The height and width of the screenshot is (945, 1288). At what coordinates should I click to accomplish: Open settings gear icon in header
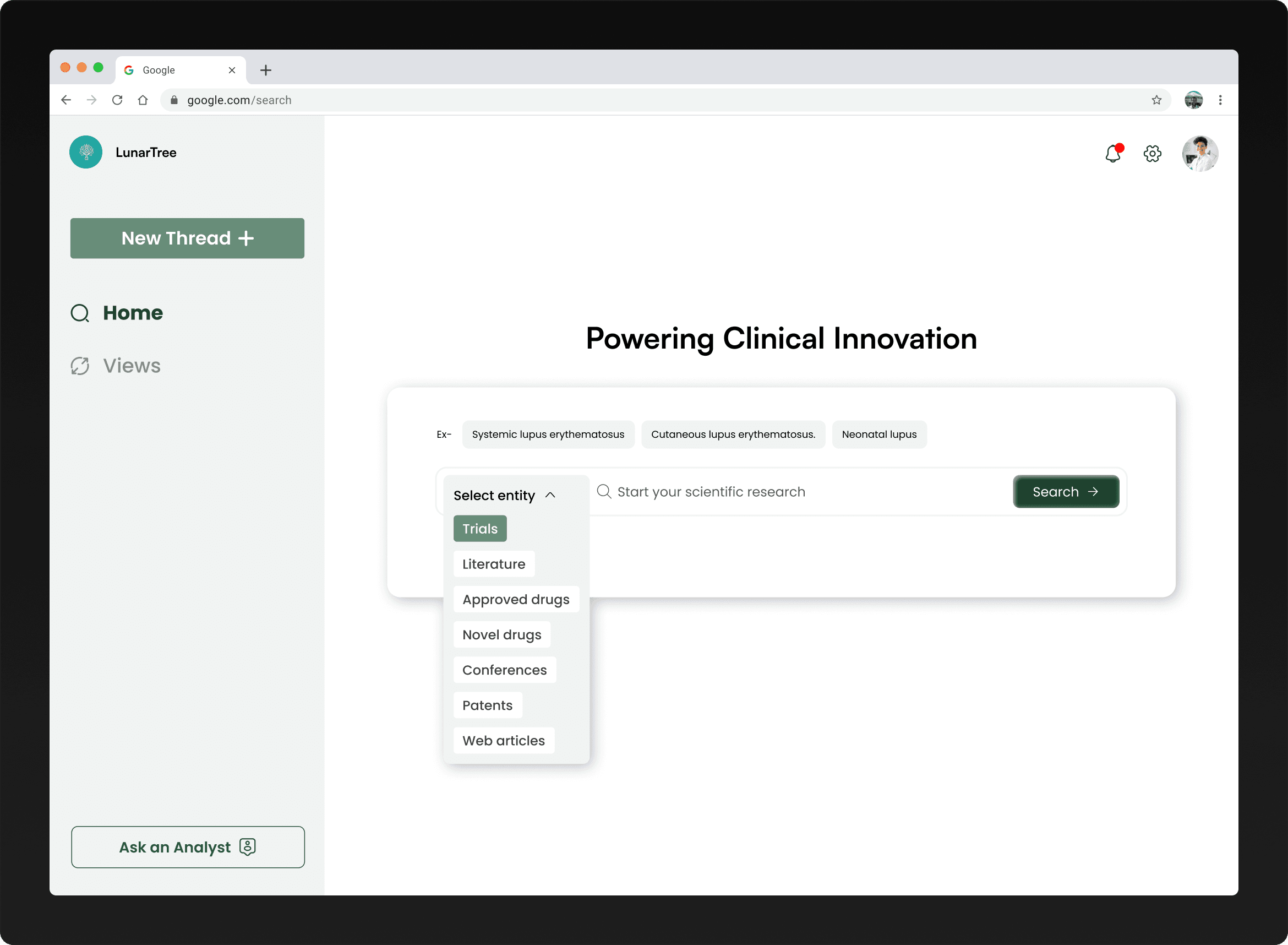click(1152, 153)
